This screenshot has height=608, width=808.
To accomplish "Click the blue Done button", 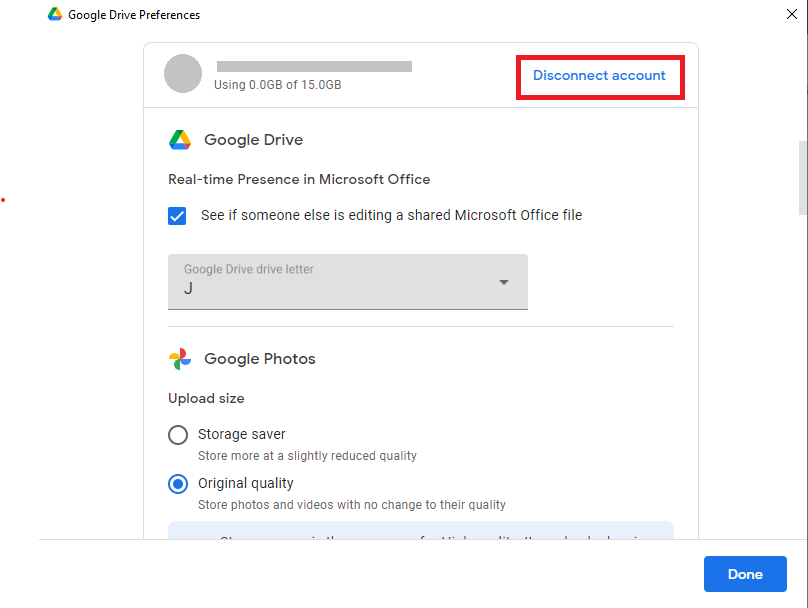I will (x=745, y=573).
